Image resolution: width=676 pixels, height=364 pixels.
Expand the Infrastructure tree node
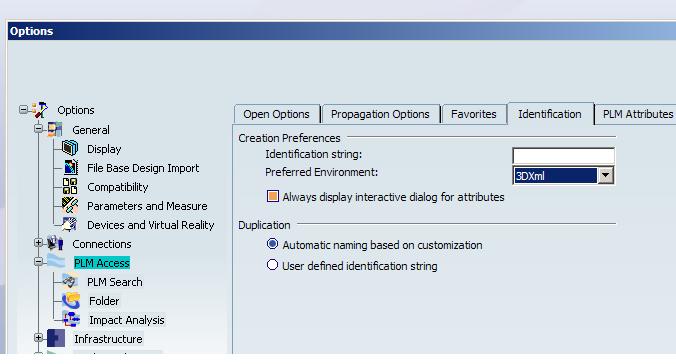(x=38, y=338)
